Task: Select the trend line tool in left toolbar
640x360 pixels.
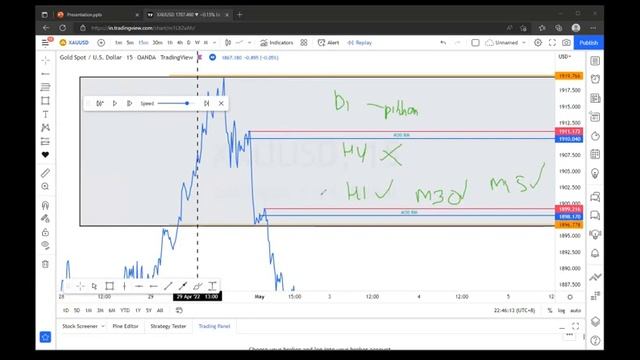Action: coord(45,74)
